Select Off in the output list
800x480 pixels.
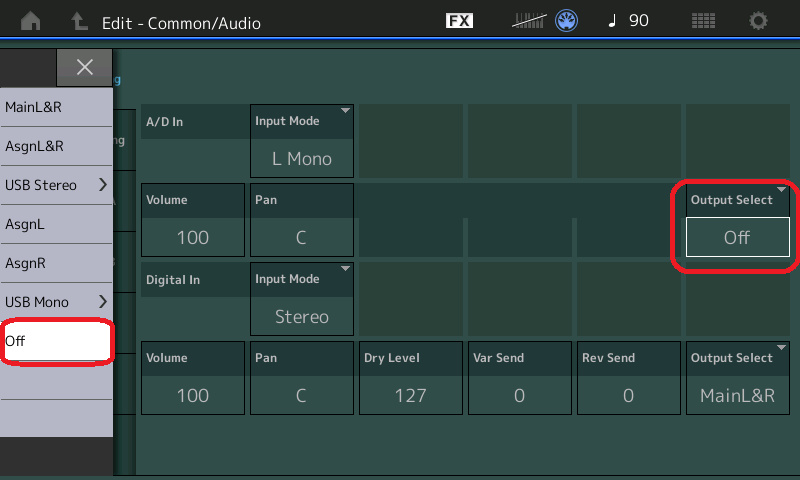56,341
